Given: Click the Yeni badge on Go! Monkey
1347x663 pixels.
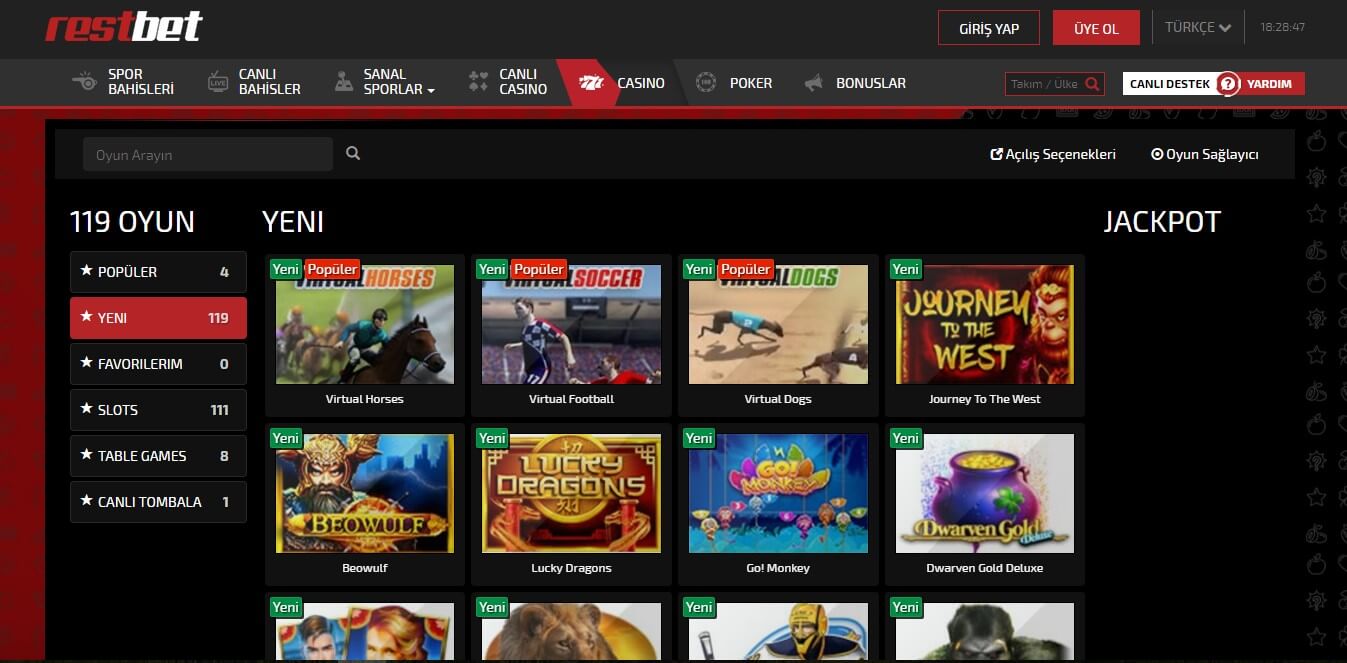Looking at the screenshot, I should pos(699,438).
